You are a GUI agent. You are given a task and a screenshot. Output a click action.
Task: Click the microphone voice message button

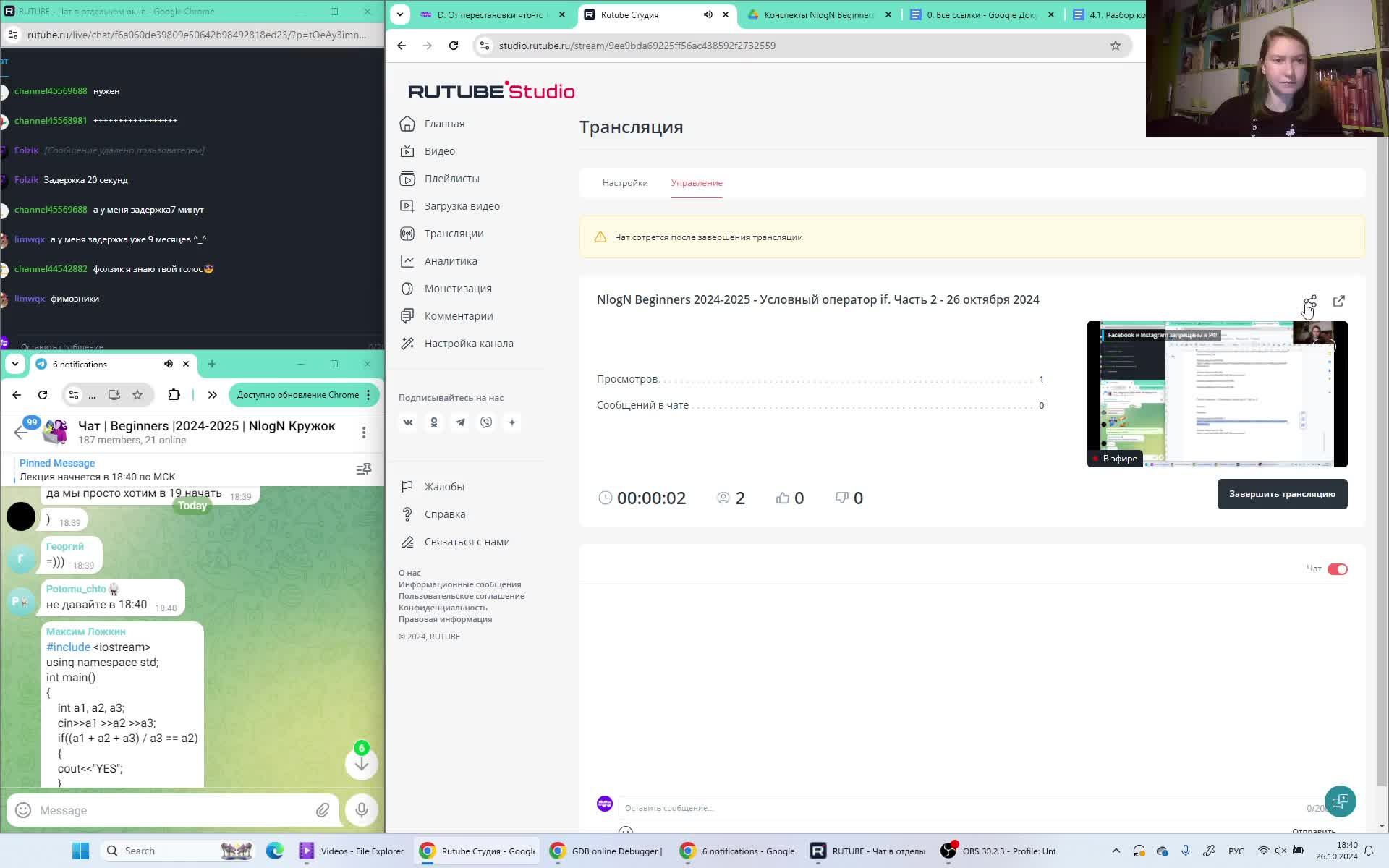(x=362, y=810)
